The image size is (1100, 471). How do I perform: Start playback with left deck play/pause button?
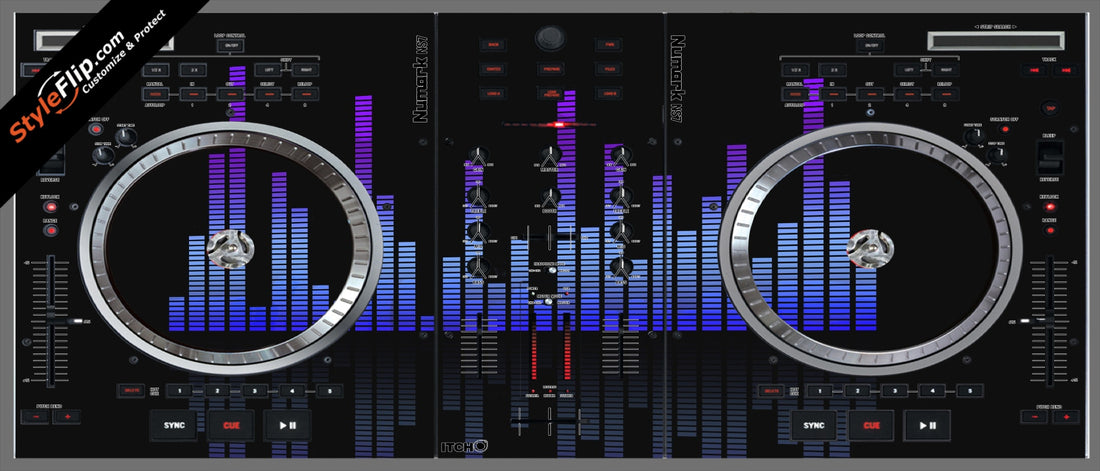click(x=287, y=425)
